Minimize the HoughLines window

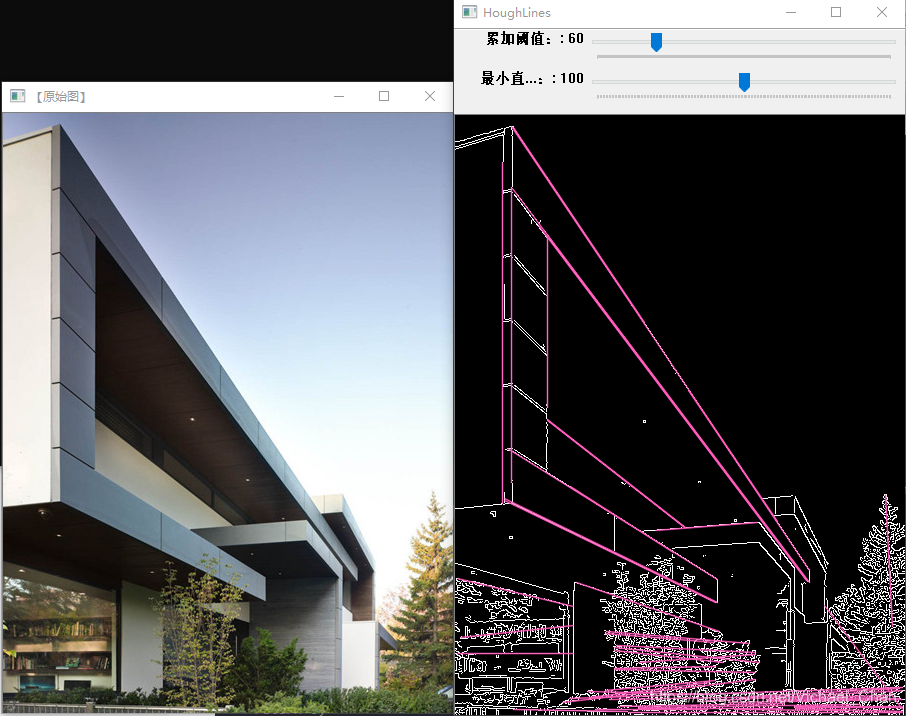[791, 12]
